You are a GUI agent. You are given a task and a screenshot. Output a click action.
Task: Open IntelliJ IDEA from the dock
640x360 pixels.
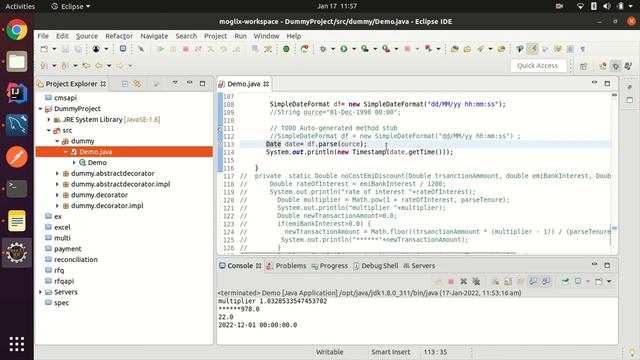(17, 93)
